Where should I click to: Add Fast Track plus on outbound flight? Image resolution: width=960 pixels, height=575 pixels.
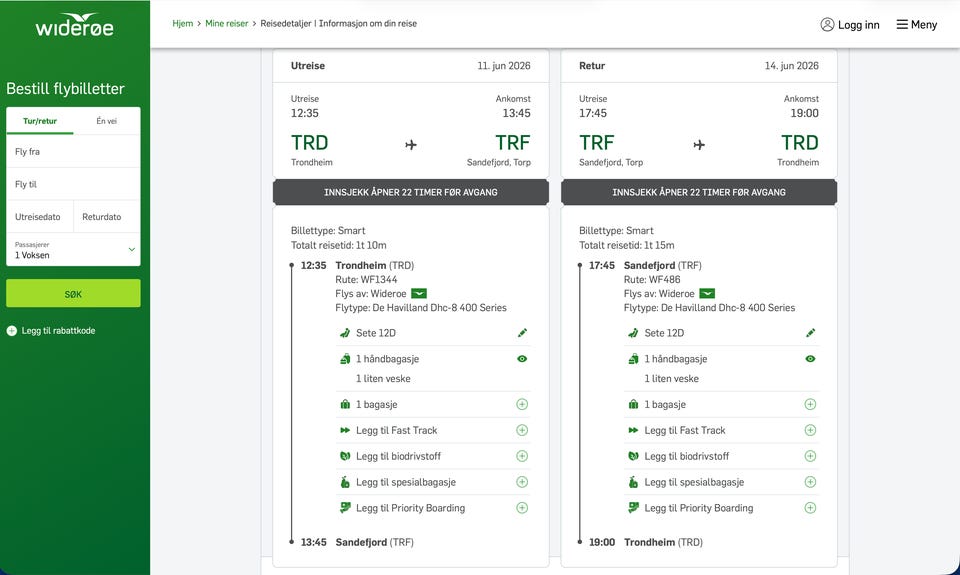point(522,430)
